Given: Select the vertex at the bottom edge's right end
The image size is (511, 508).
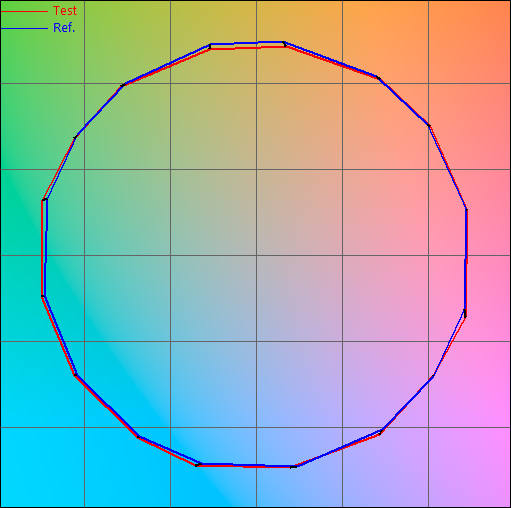Looking at the screenshot, I should pos(293,467).
